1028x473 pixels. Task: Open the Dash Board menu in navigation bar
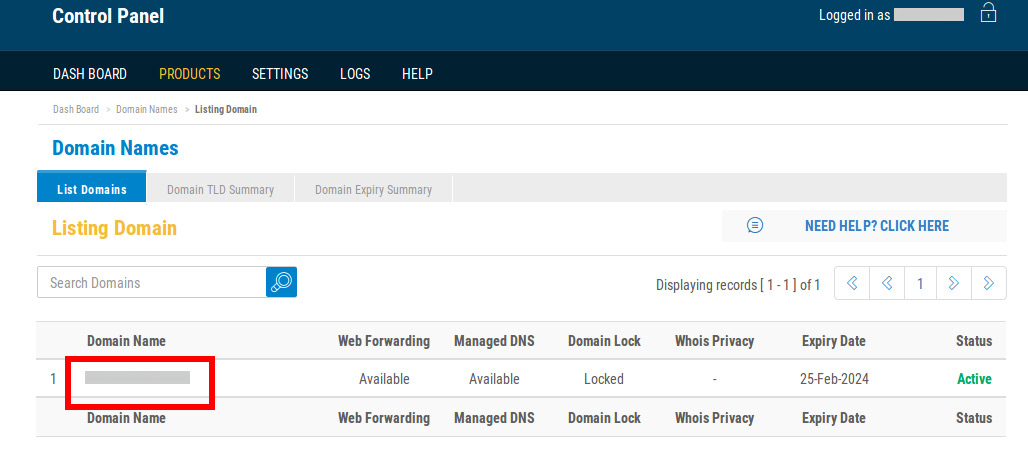[89, 74]
